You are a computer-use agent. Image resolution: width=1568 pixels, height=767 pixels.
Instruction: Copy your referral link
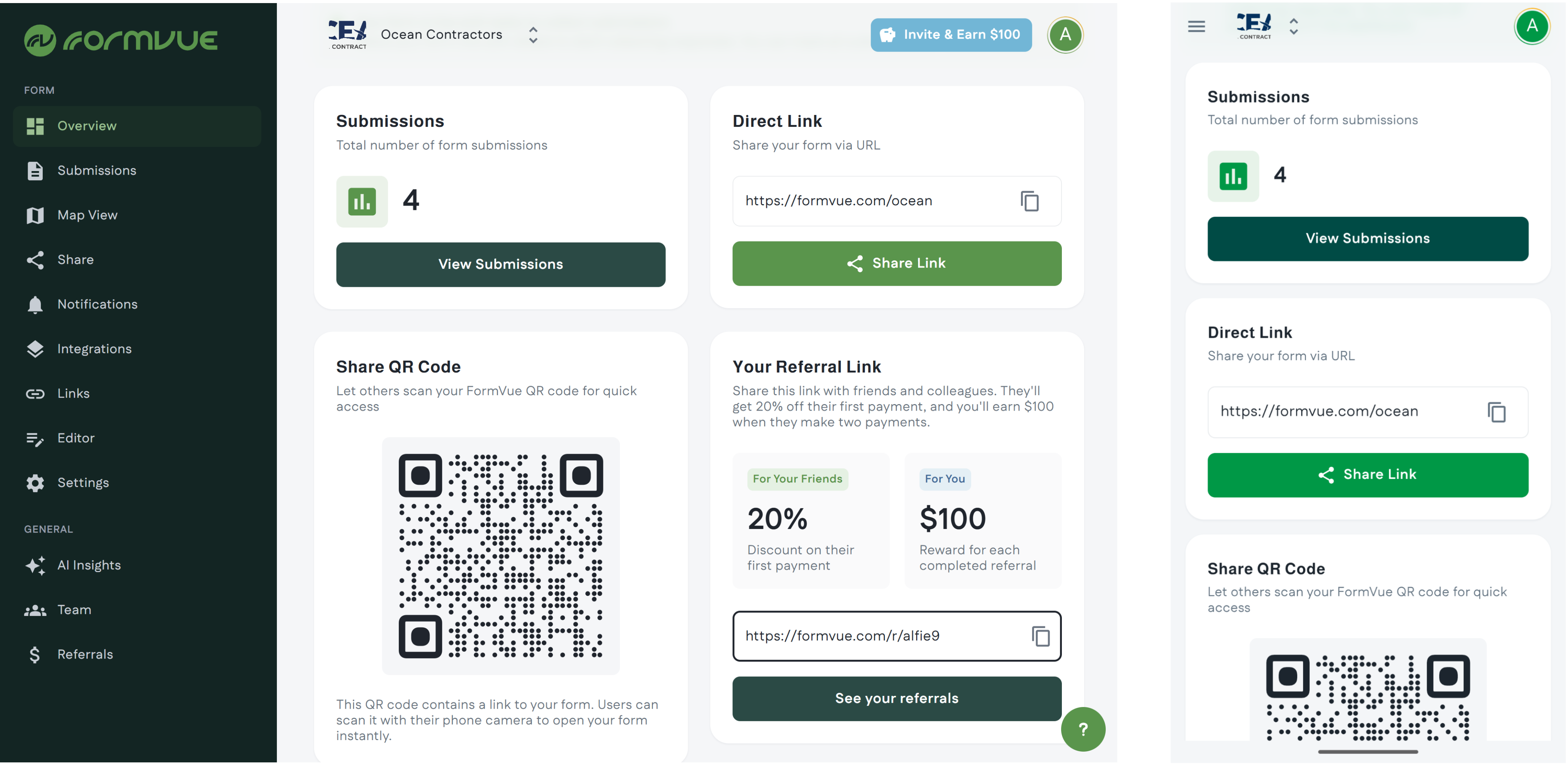pyautogui.click(x=1041, y=636)
